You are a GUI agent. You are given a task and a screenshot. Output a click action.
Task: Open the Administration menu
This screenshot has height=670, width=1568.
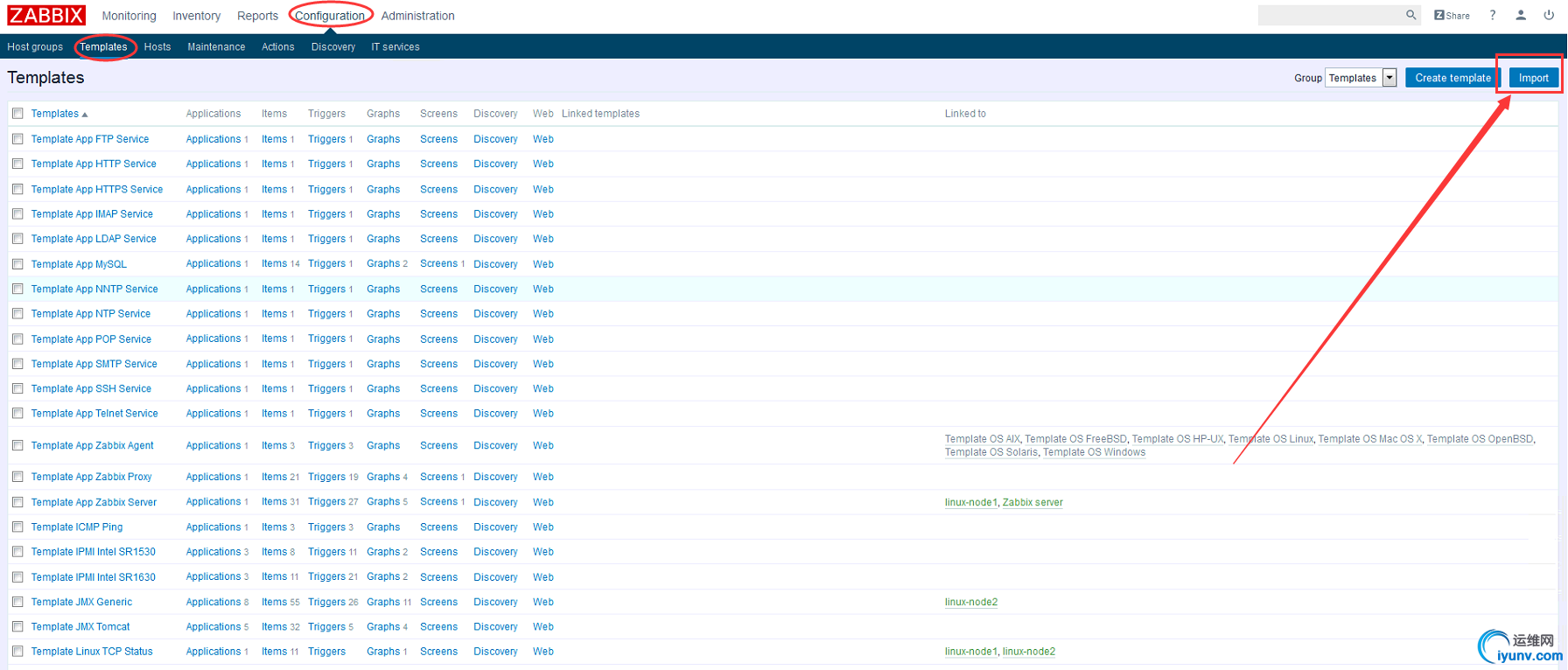pos(417,16)
